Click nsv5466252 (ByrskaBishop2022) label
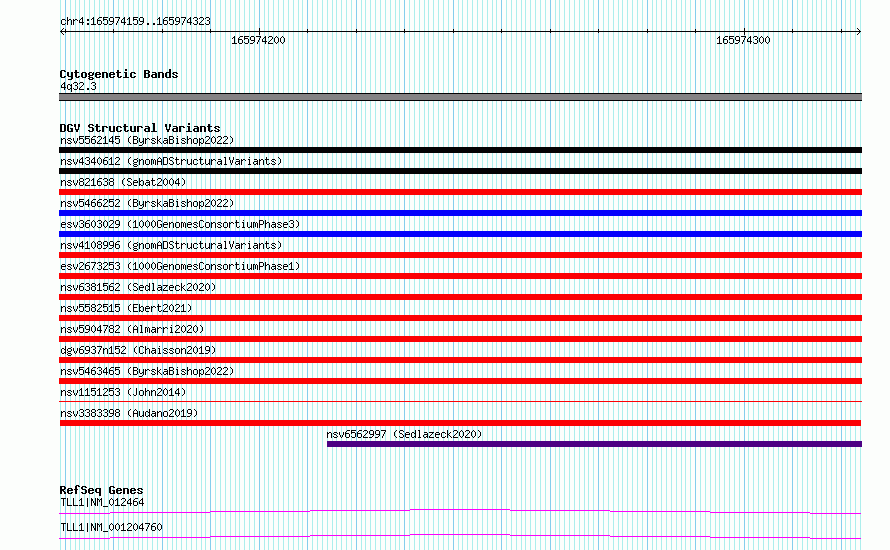The width and height of the screenshot is (890, 550). [147, 203]
